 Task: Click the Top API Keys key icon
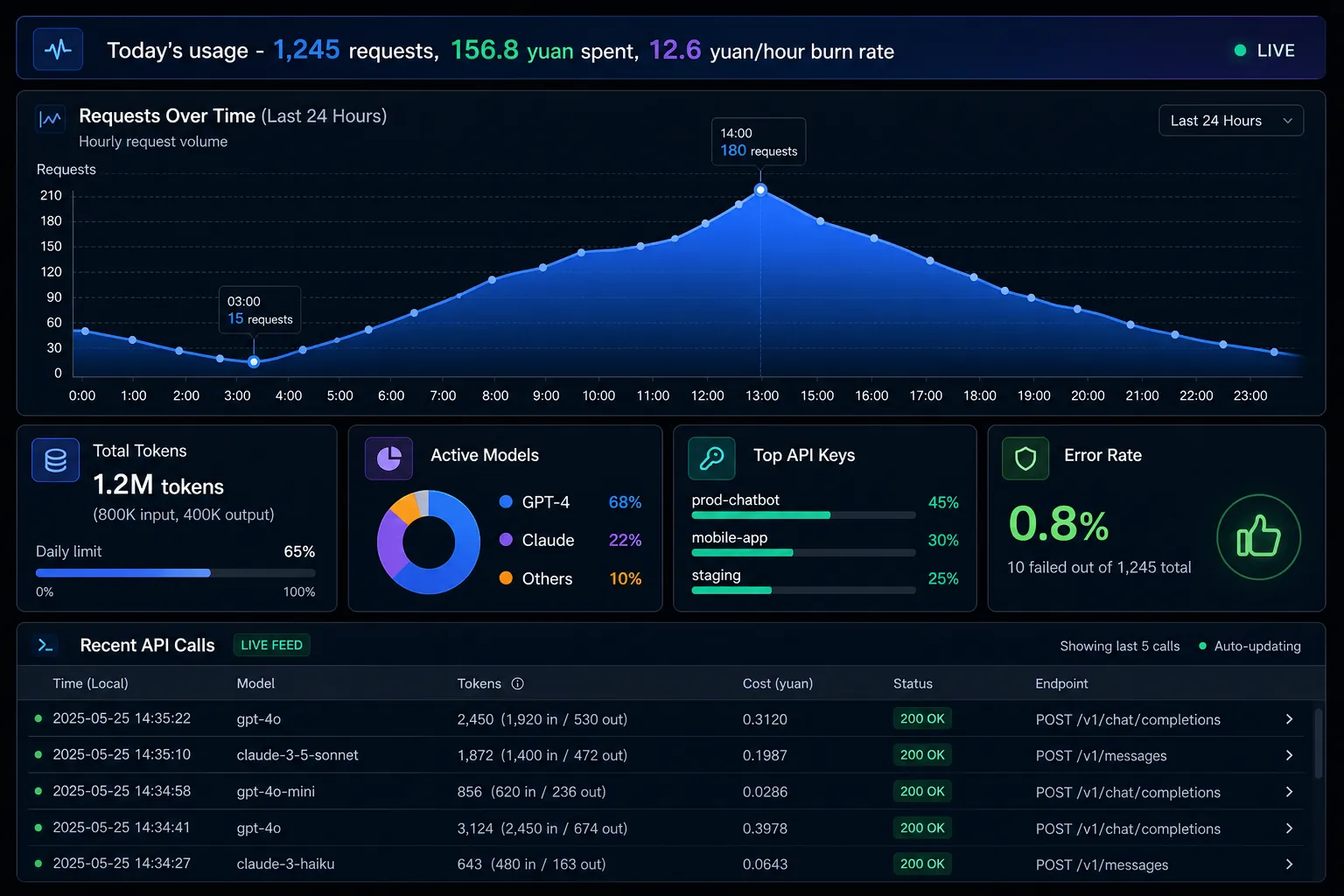tap(711, 458)
